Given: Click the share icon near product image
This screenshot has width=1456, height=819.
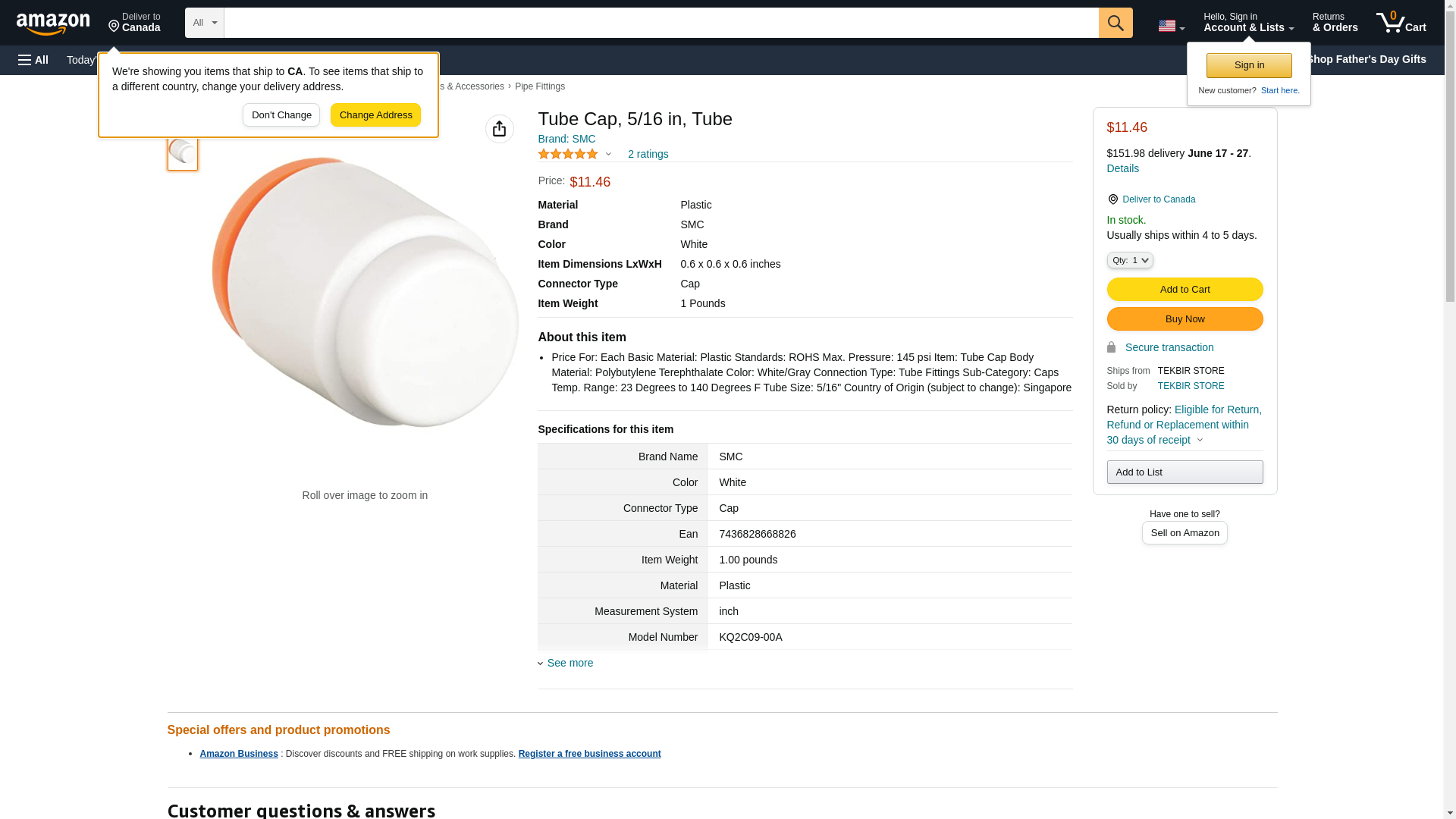Looking at the screenshot, I should (x=499, y=129).
